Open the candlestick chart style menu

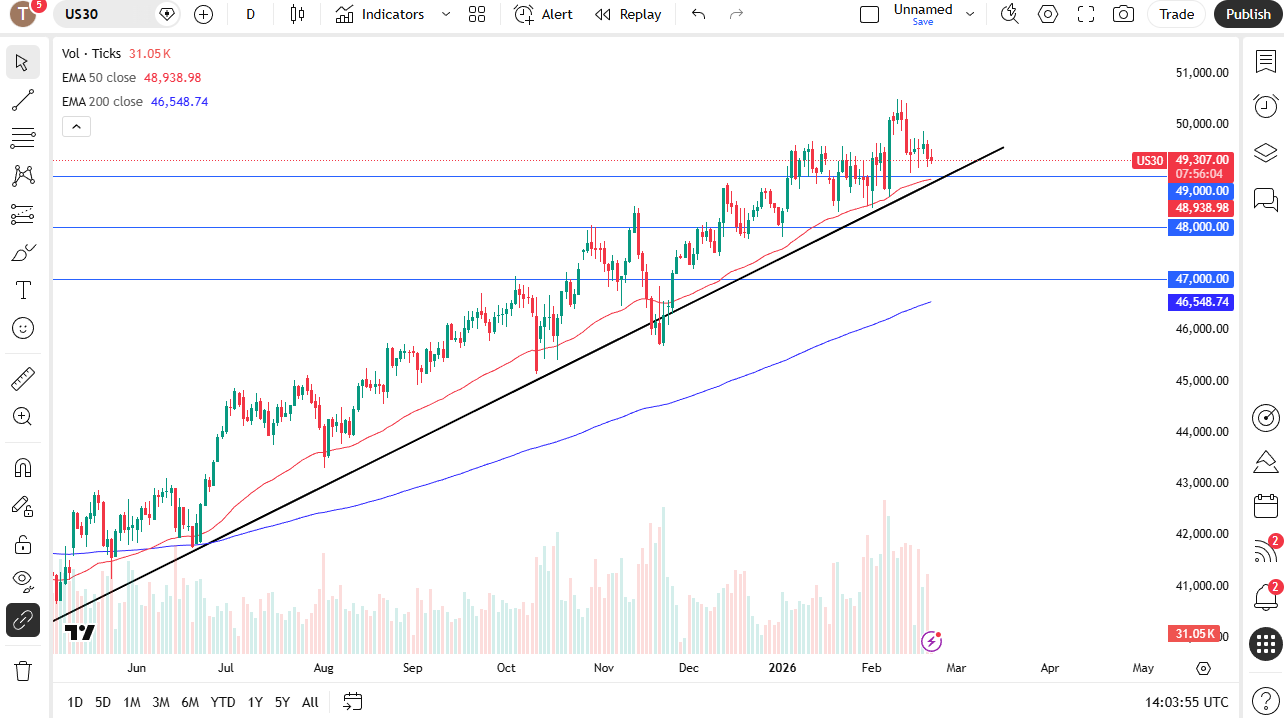point(296,14)
